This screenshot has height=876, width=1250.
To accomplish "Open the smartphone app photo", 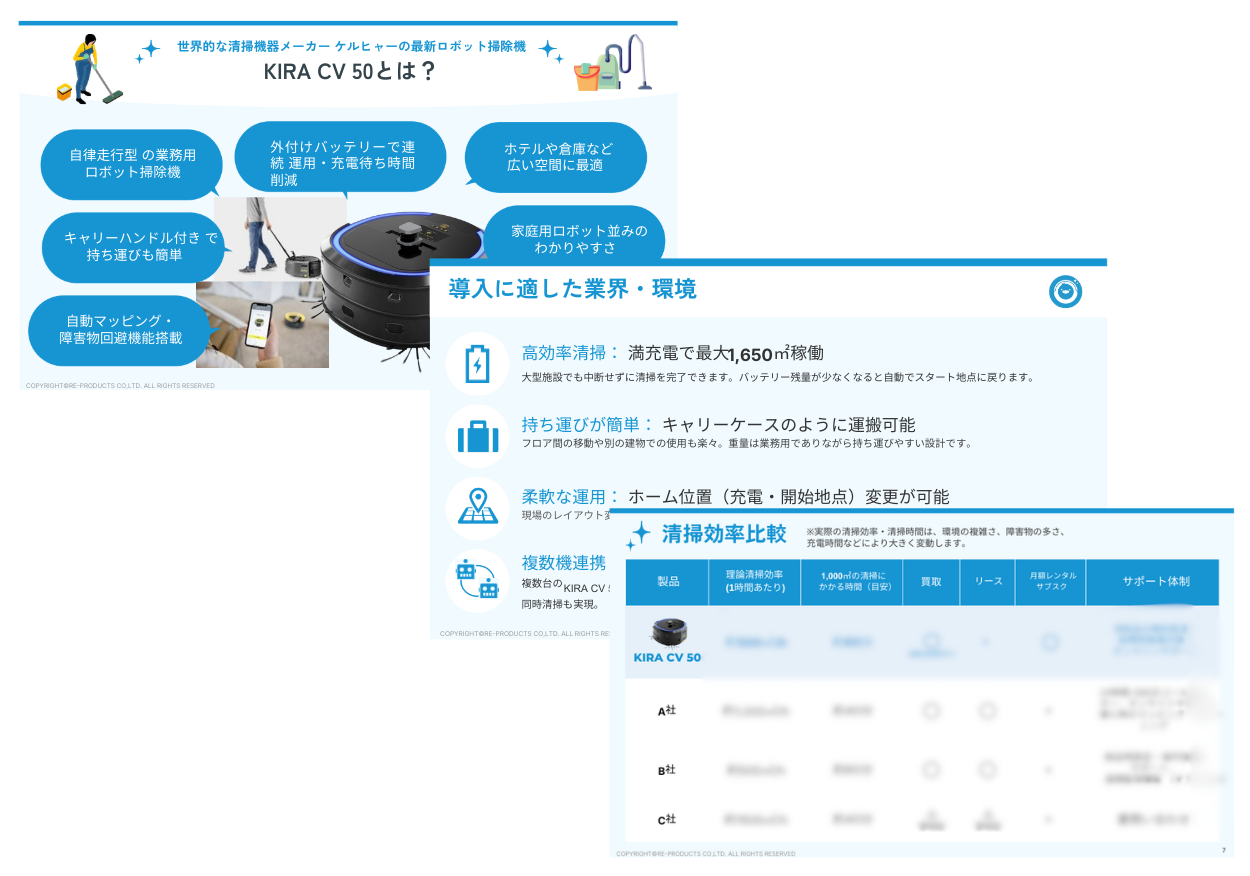I will point(263,324).
